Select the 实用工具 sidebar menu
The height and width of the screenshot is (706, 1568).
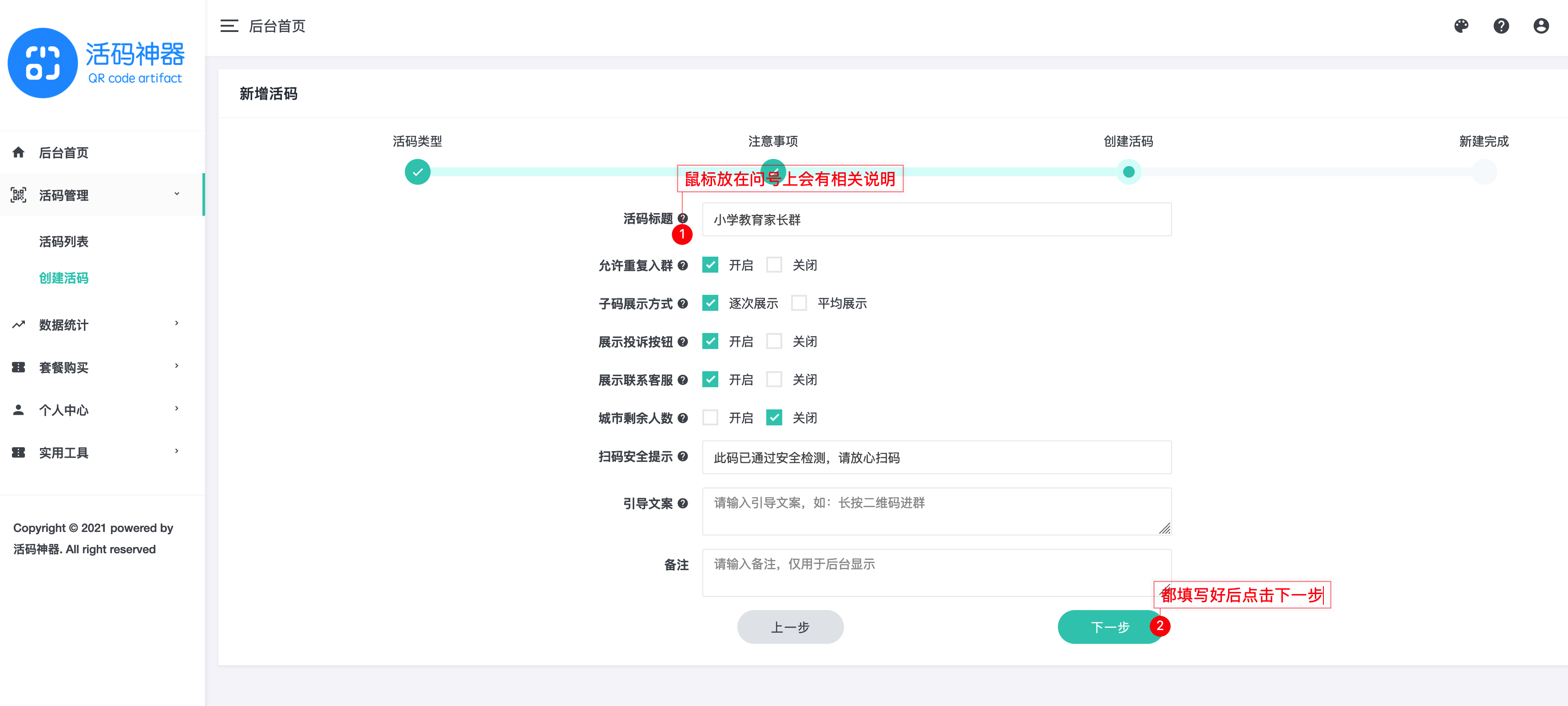click(x=102, y=452)
